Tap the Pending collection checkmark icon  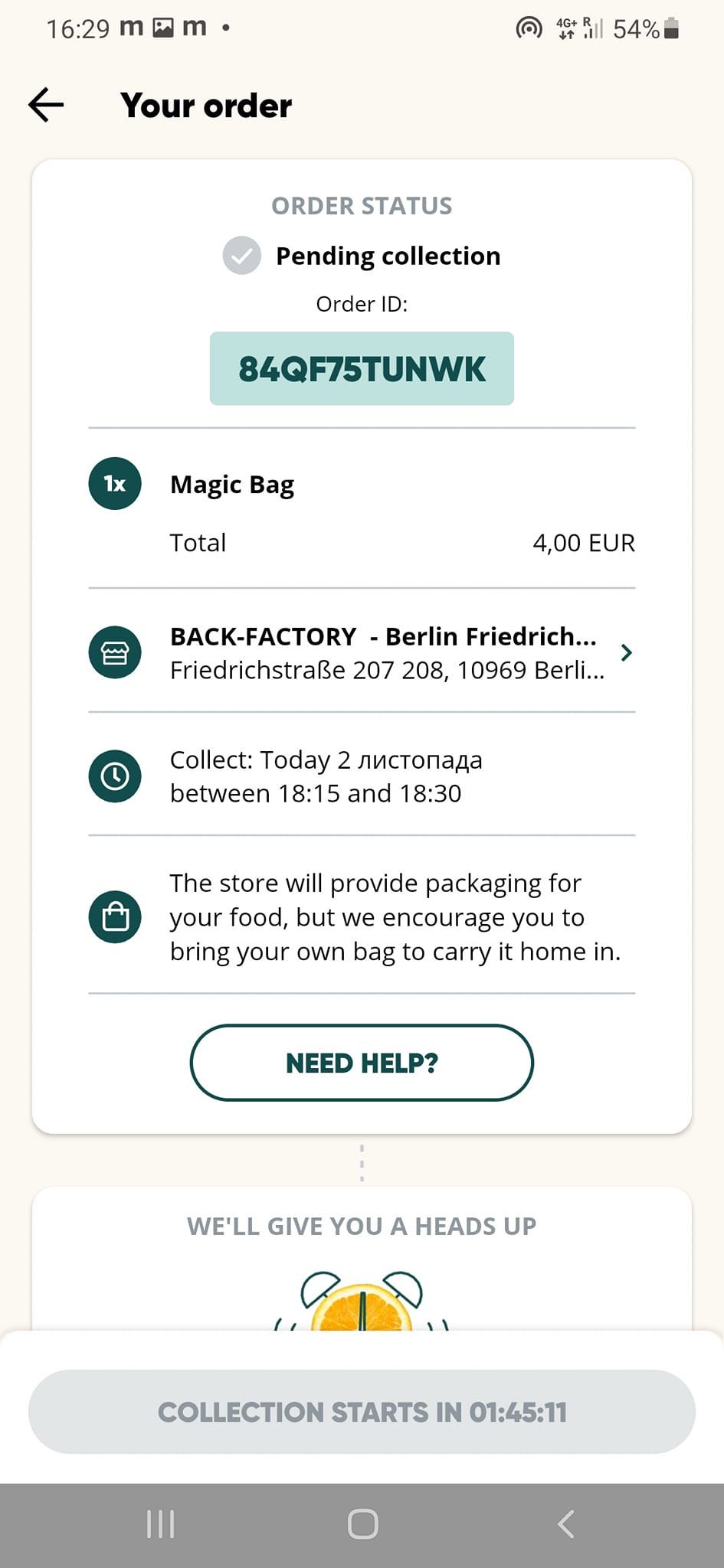242,255
